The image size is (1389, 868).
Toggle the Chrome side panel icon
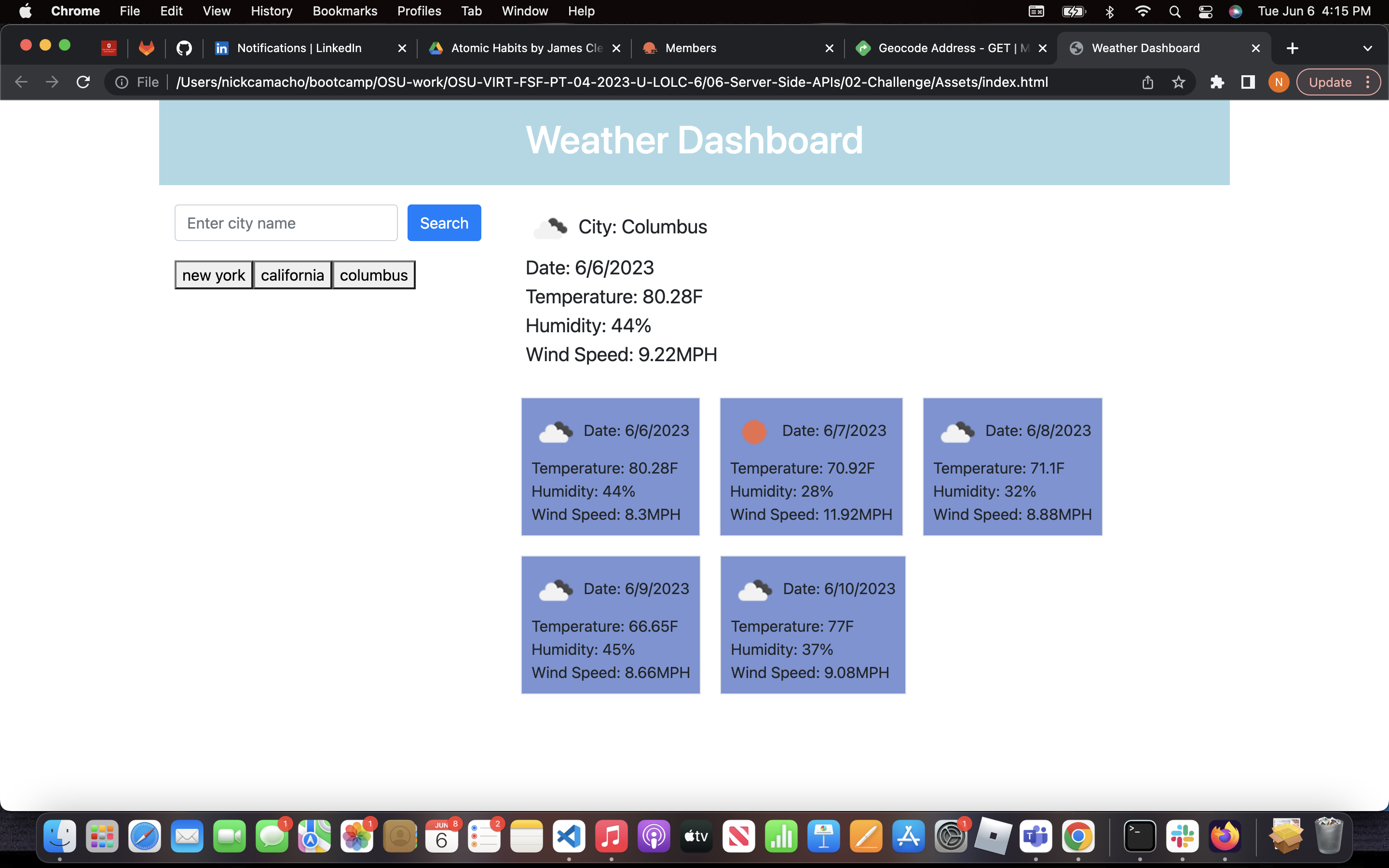coord(1248,82)
